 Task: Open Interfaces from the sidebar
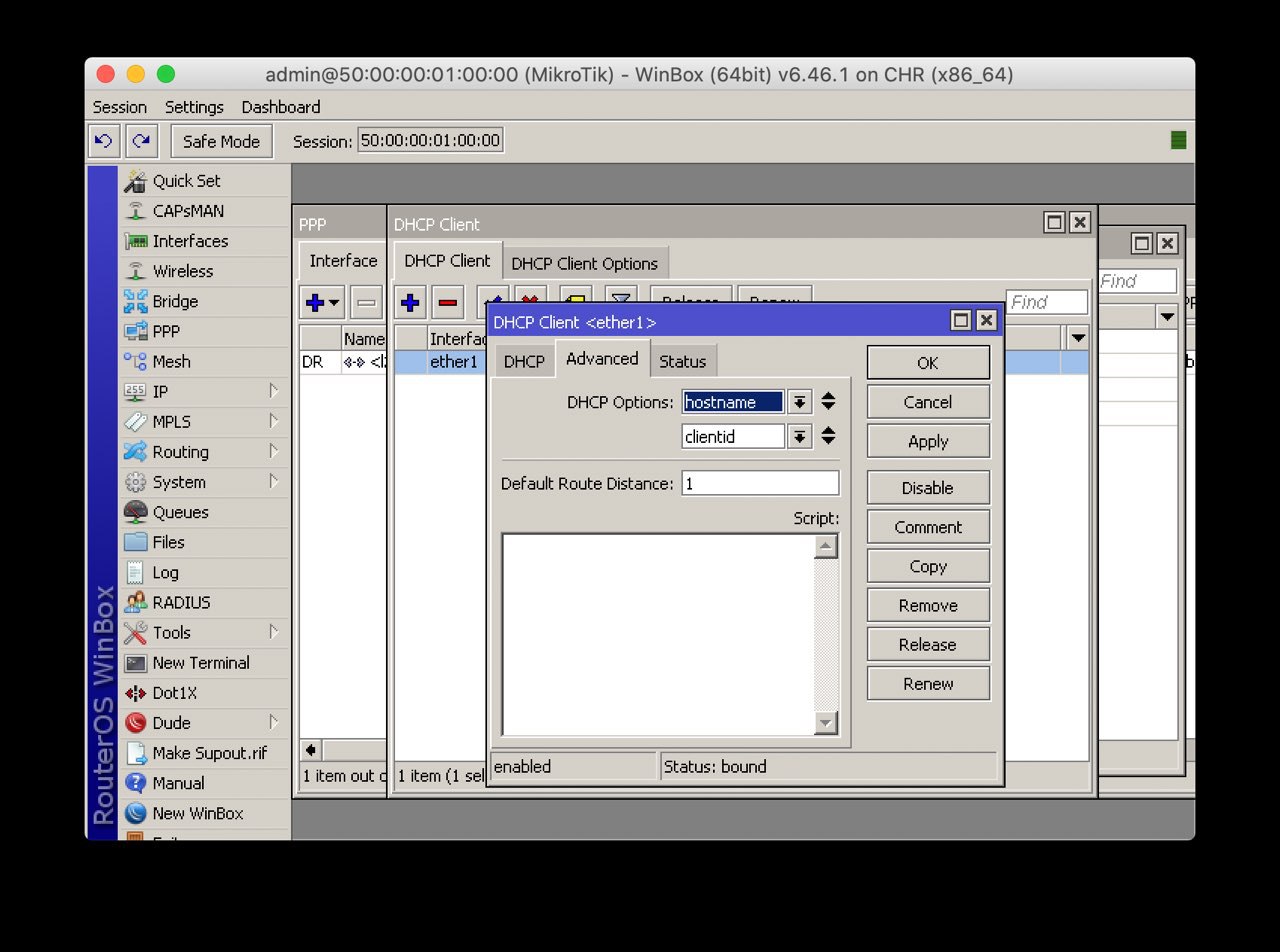click(x=190, y=241)
